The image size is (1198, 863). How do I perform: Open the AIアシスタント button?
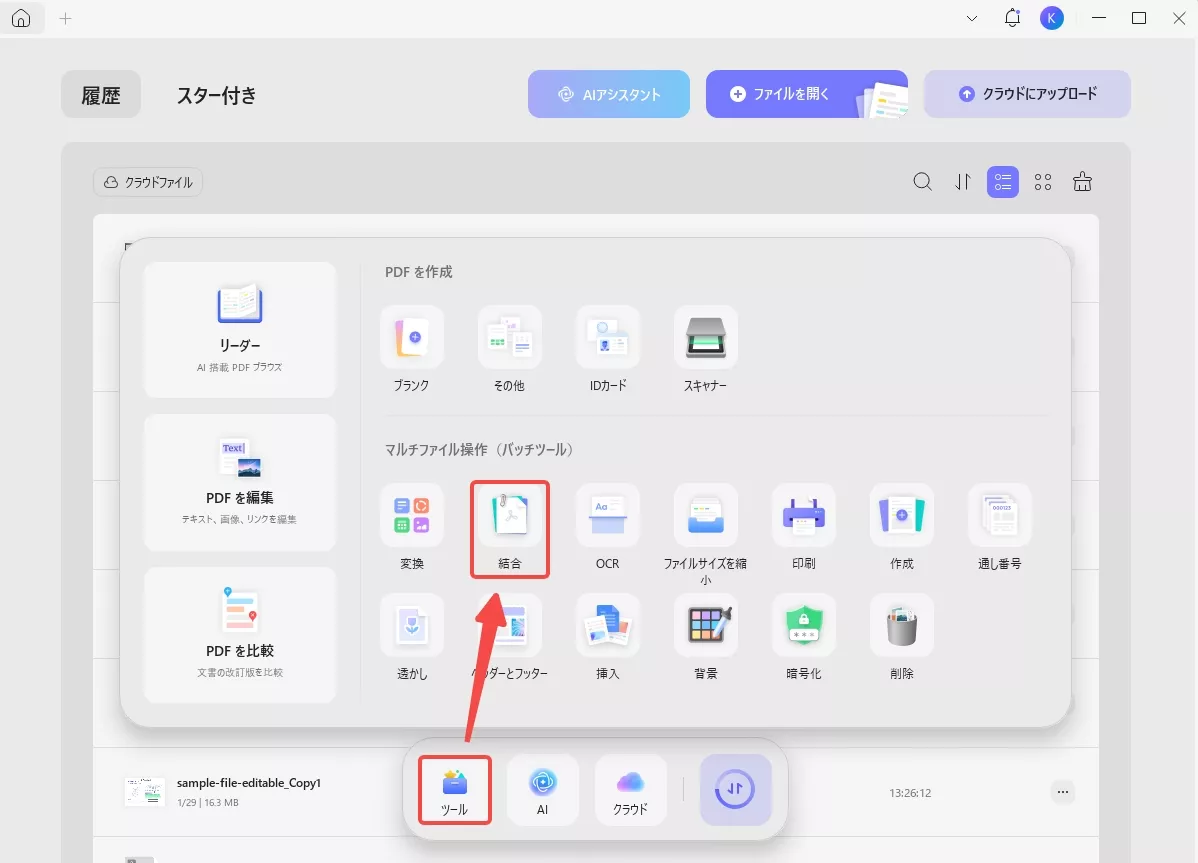609,94
